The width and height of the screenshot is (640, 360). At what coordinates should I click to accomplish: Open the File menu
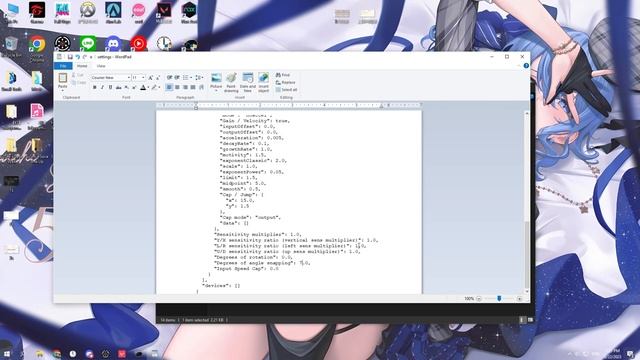point(63,66)
